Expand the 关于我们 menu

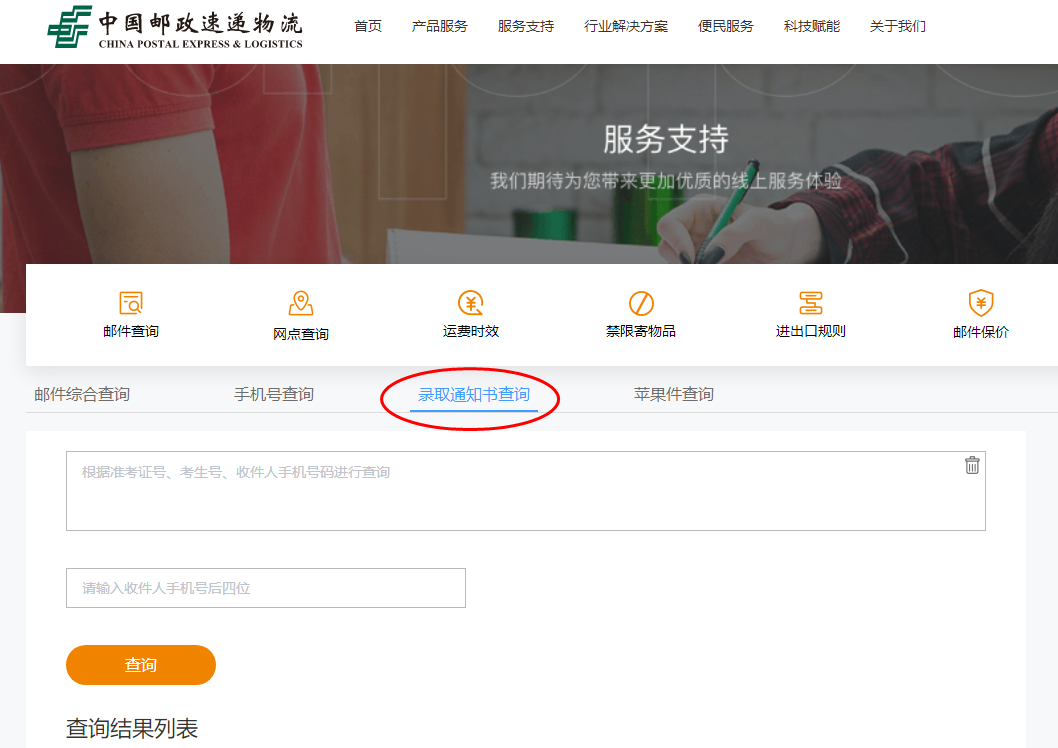click(898, 26)
